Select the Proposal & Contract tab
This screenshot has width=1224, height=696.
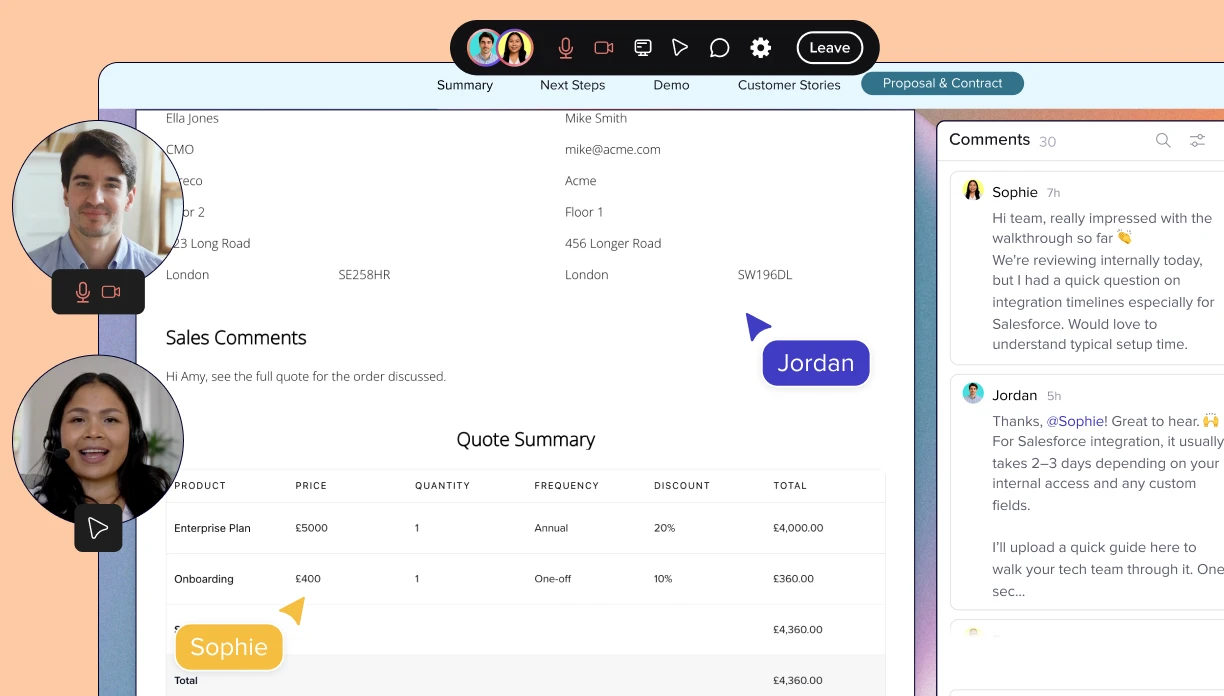pyautogui.click(x=942, y=83)
